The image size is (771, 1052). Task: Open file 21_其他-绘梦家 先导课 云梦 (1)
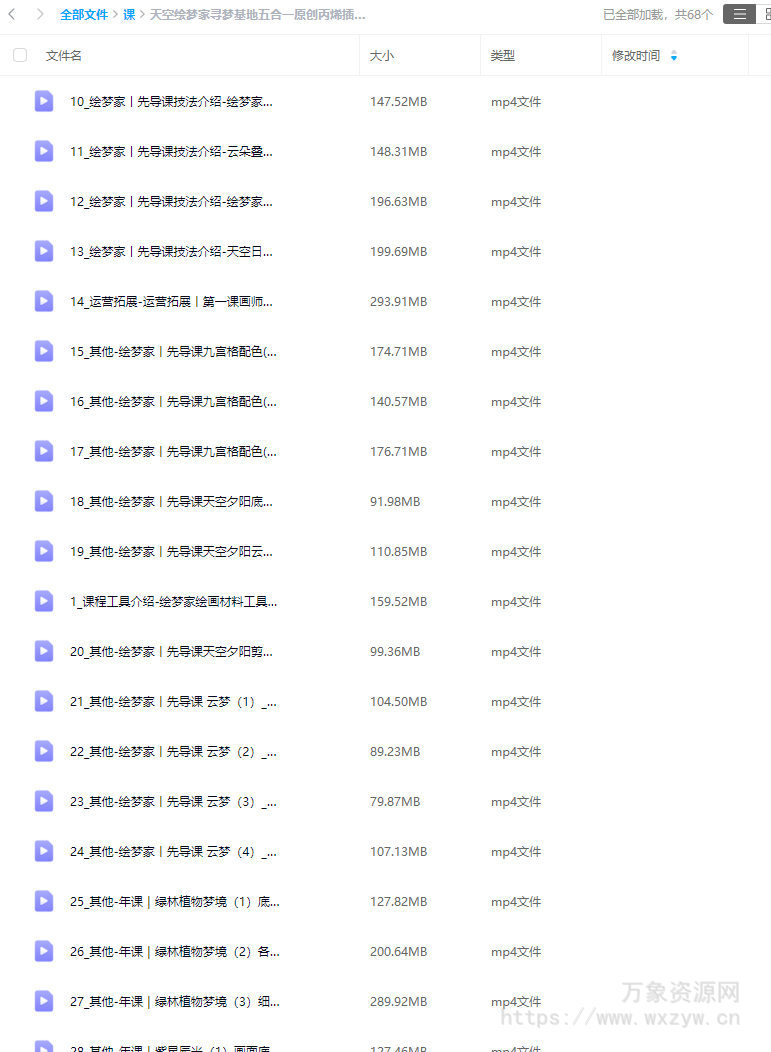173,702
